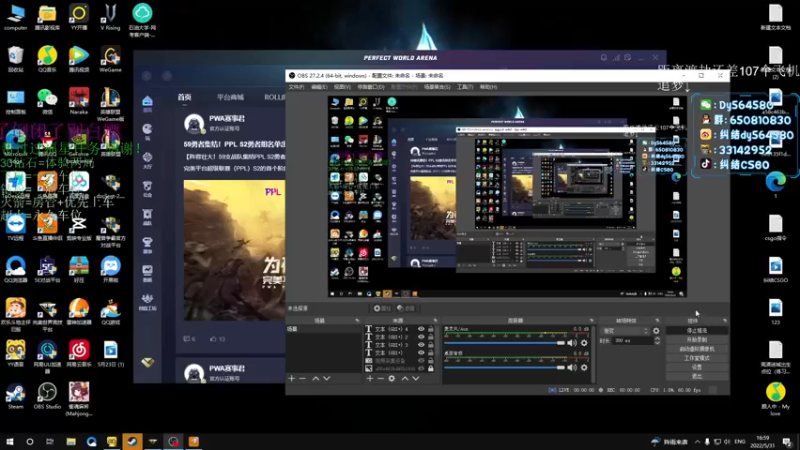Viewport: 800px width, 450px height.
Task: Click the 属性 button above sources
Action: [382, 308]
